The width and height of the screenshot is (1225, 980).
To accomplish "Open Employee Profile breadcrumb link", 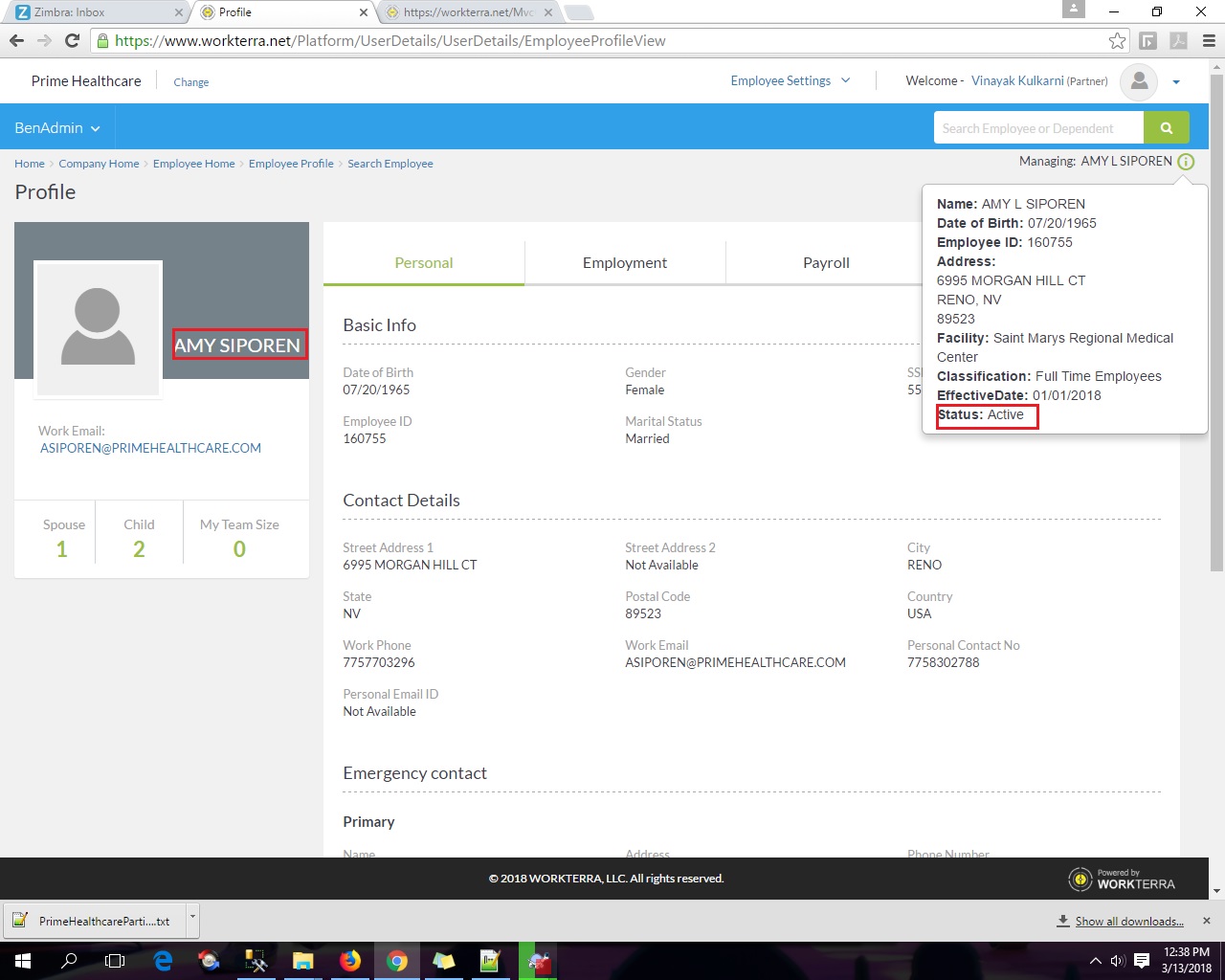I will click(291, 164).
